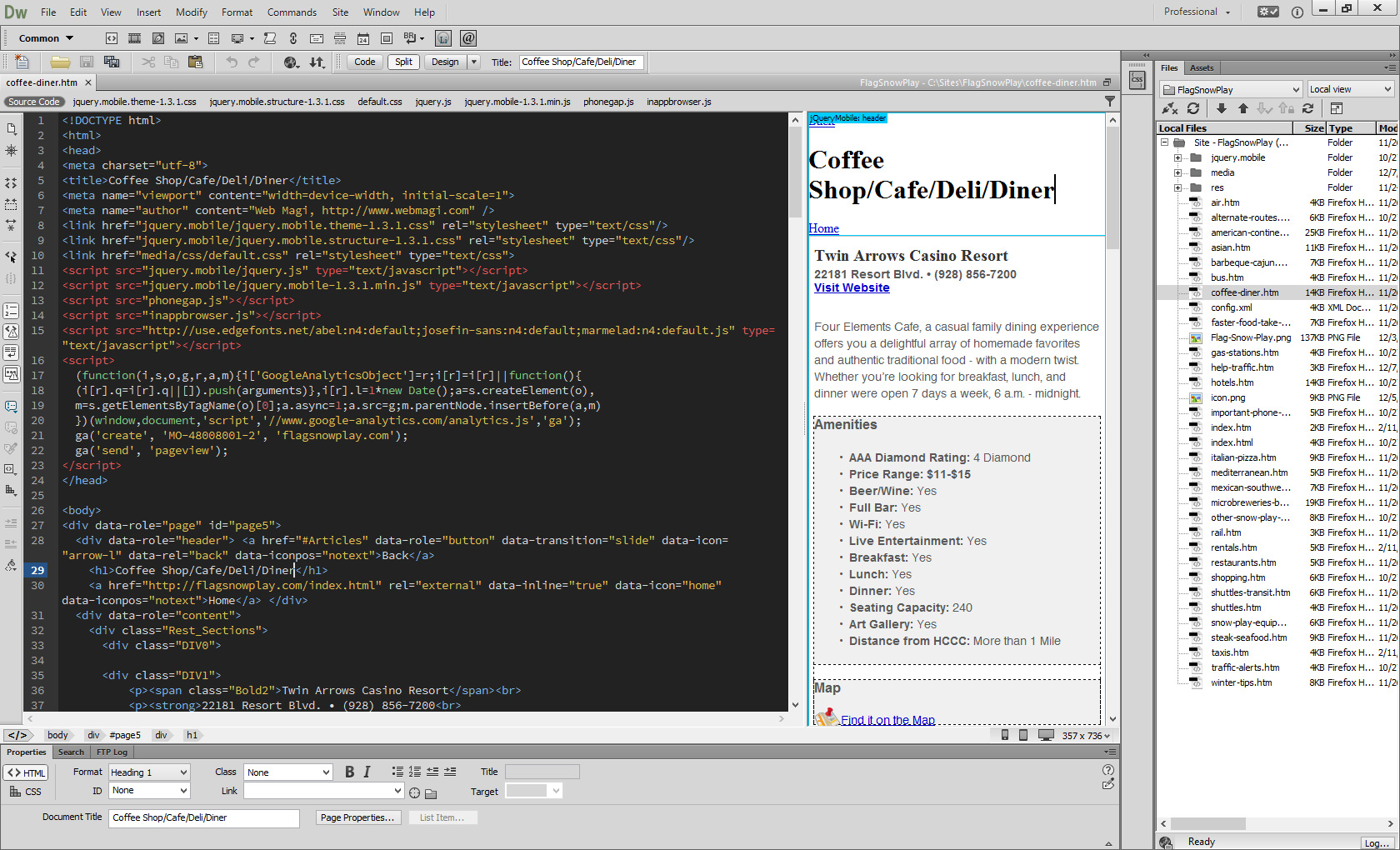1400x850 pixels.
Task: Open the Professional workspace dropdown
Action: tap(1197, 12)
